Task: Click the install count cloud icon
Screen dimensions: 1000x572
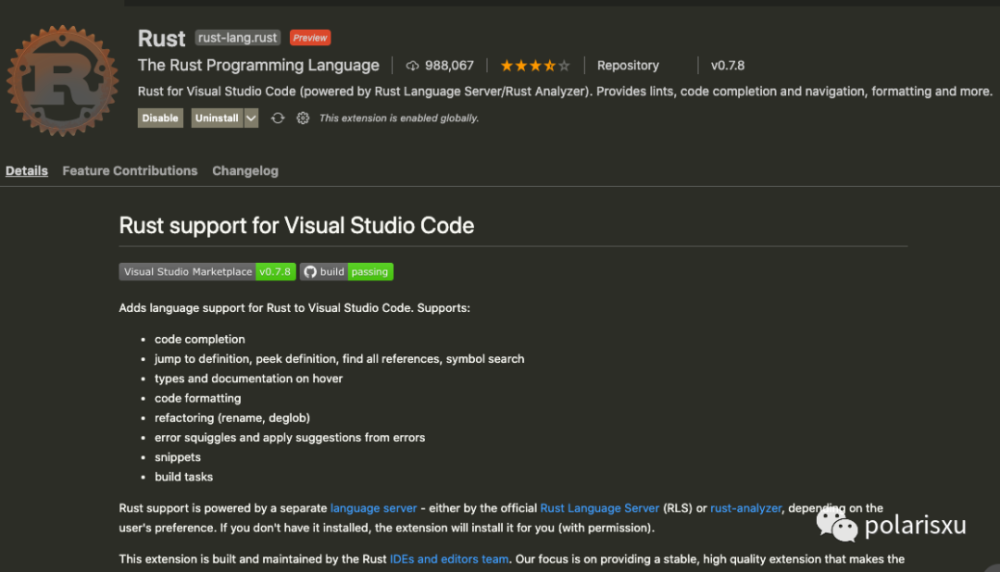Action: click(x=412, y=66)
